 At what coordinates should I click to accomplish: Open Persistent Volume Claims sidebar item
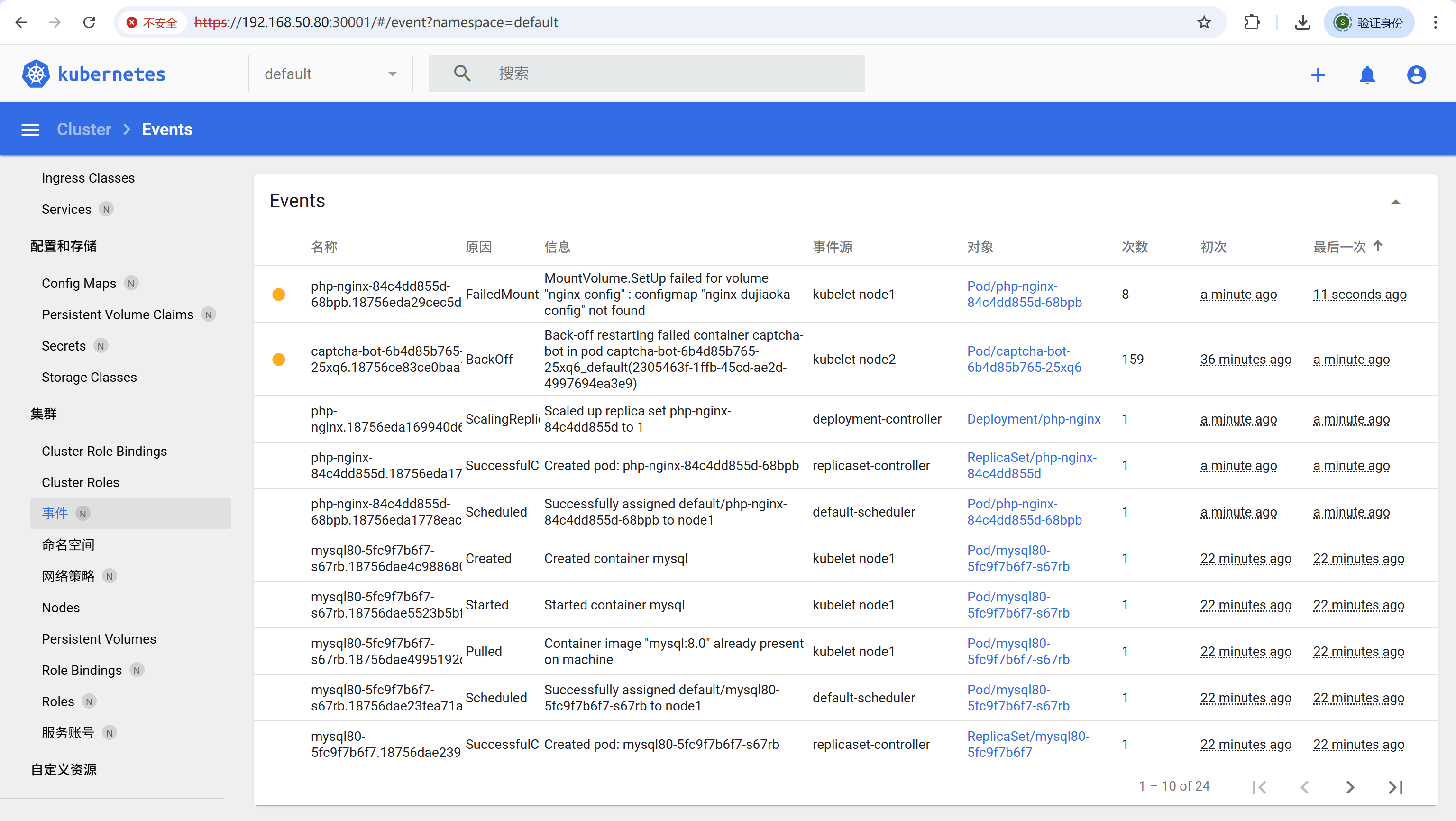click(x=117, y=314)
